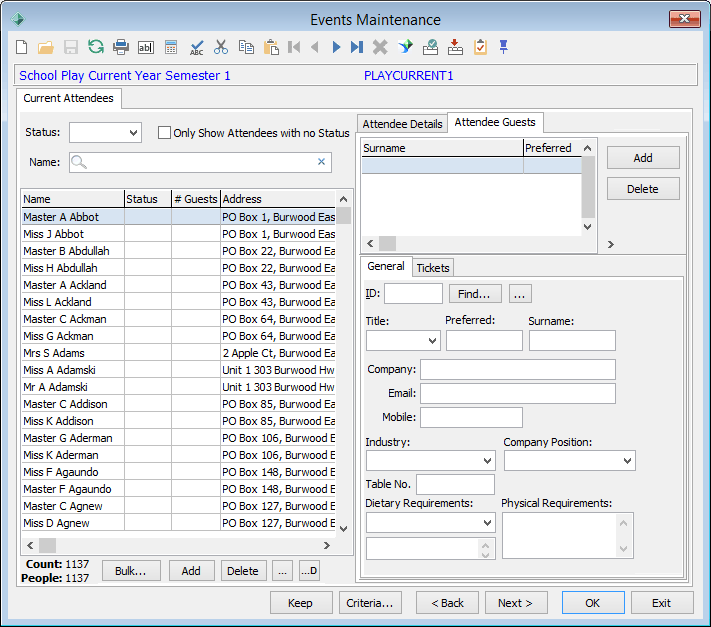This screenshot has height=627, width=711.
Task: Select the Attendee Guests tab
Action: (495, 122)
